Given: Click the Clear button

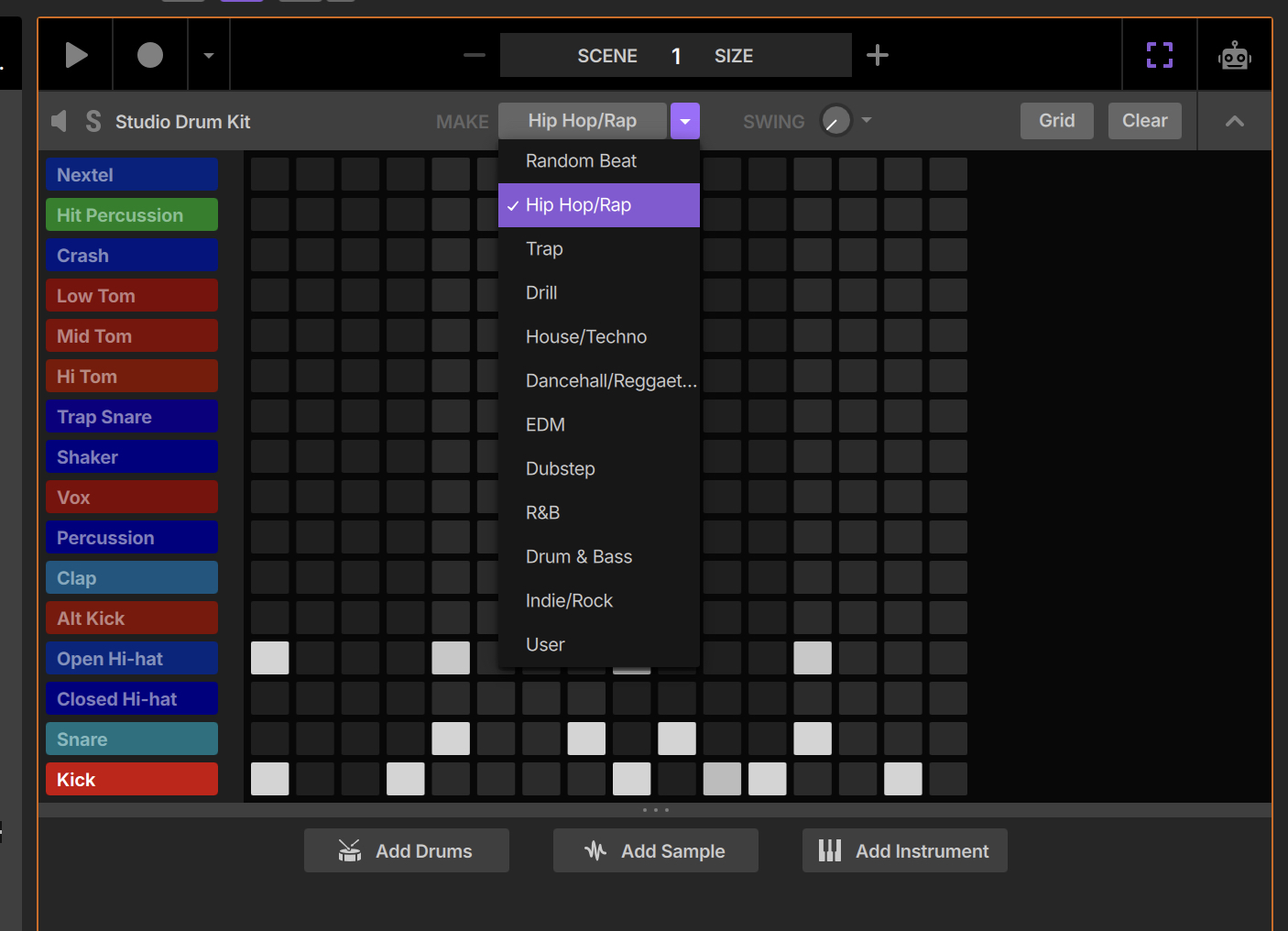Looking at the screenshot, I should click(x=1144, y=121).
